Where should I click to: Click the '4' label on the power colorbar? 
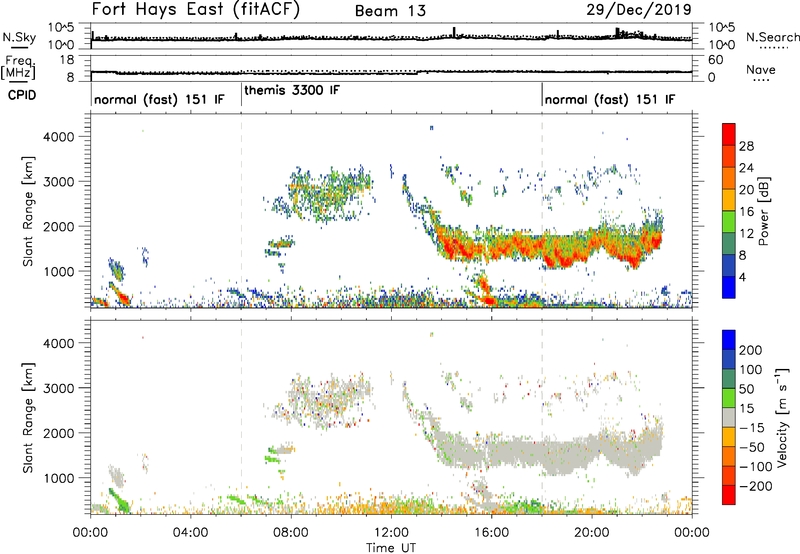tap(743, 277)
